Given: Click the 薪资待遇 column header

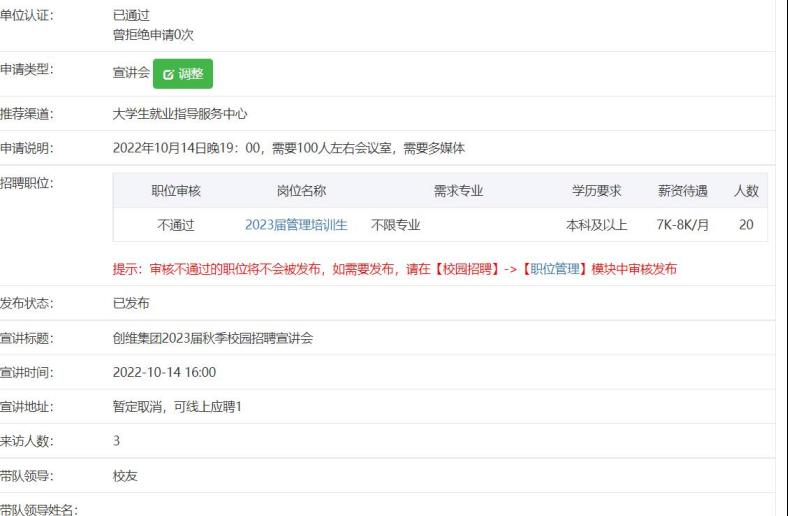Looking at the screenshot, I should pyautogui.click(x=682, y=191).
